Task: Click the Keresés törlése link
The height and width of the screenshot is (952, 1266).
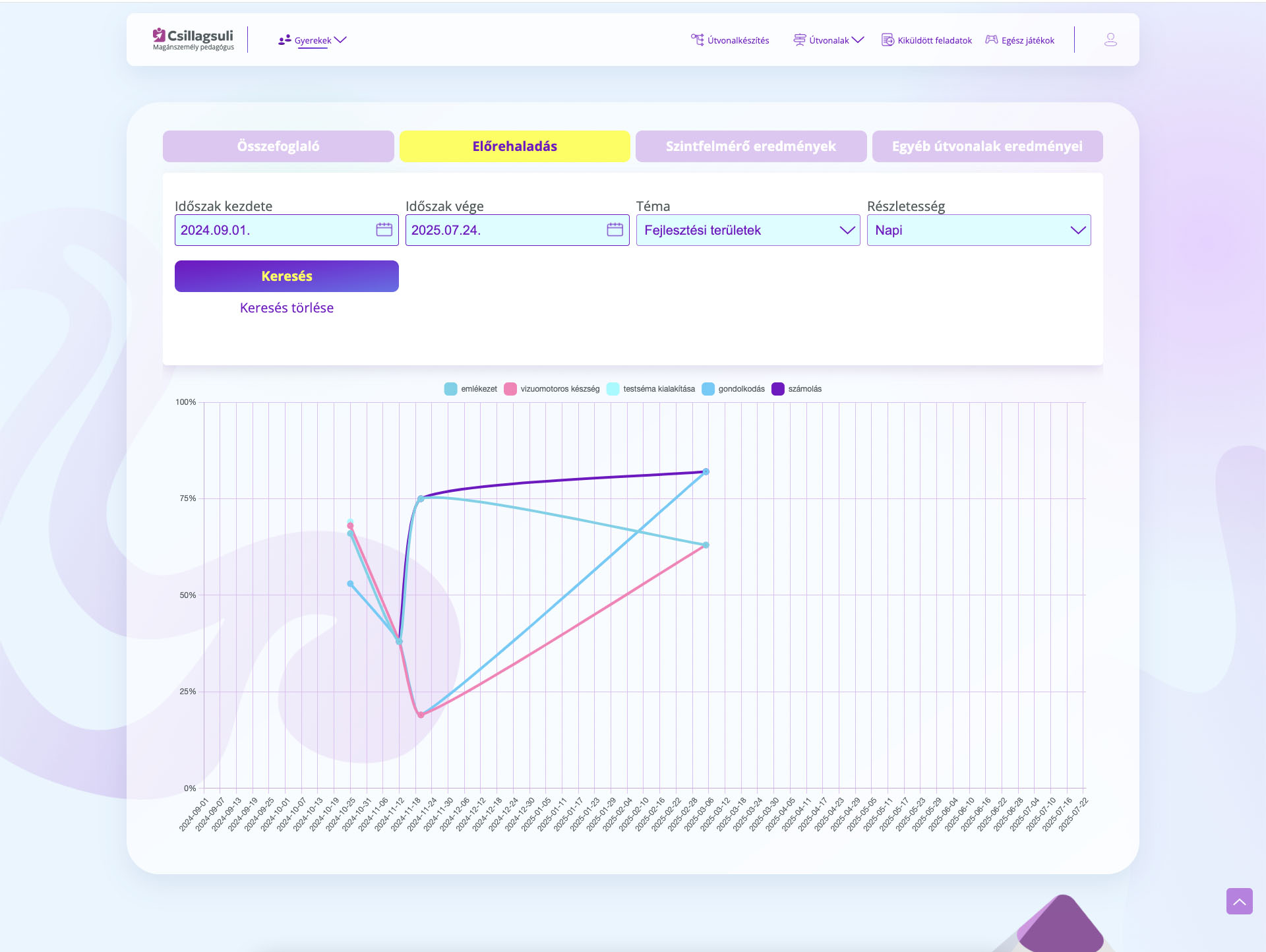Action: 286,308
